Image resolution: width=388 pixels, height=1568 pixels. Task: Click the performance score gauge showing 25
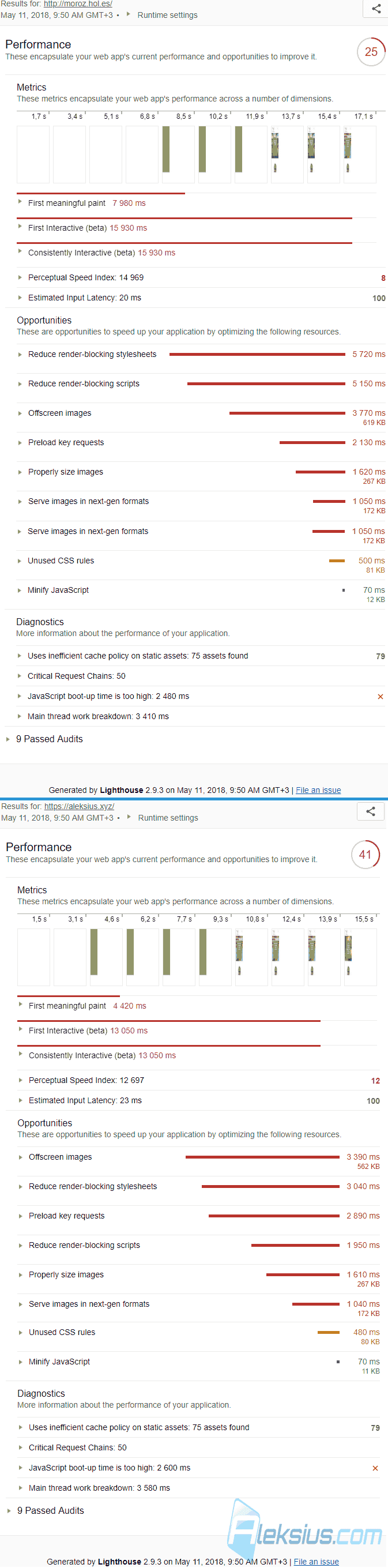pyautogui.click(x=371, y=52)
